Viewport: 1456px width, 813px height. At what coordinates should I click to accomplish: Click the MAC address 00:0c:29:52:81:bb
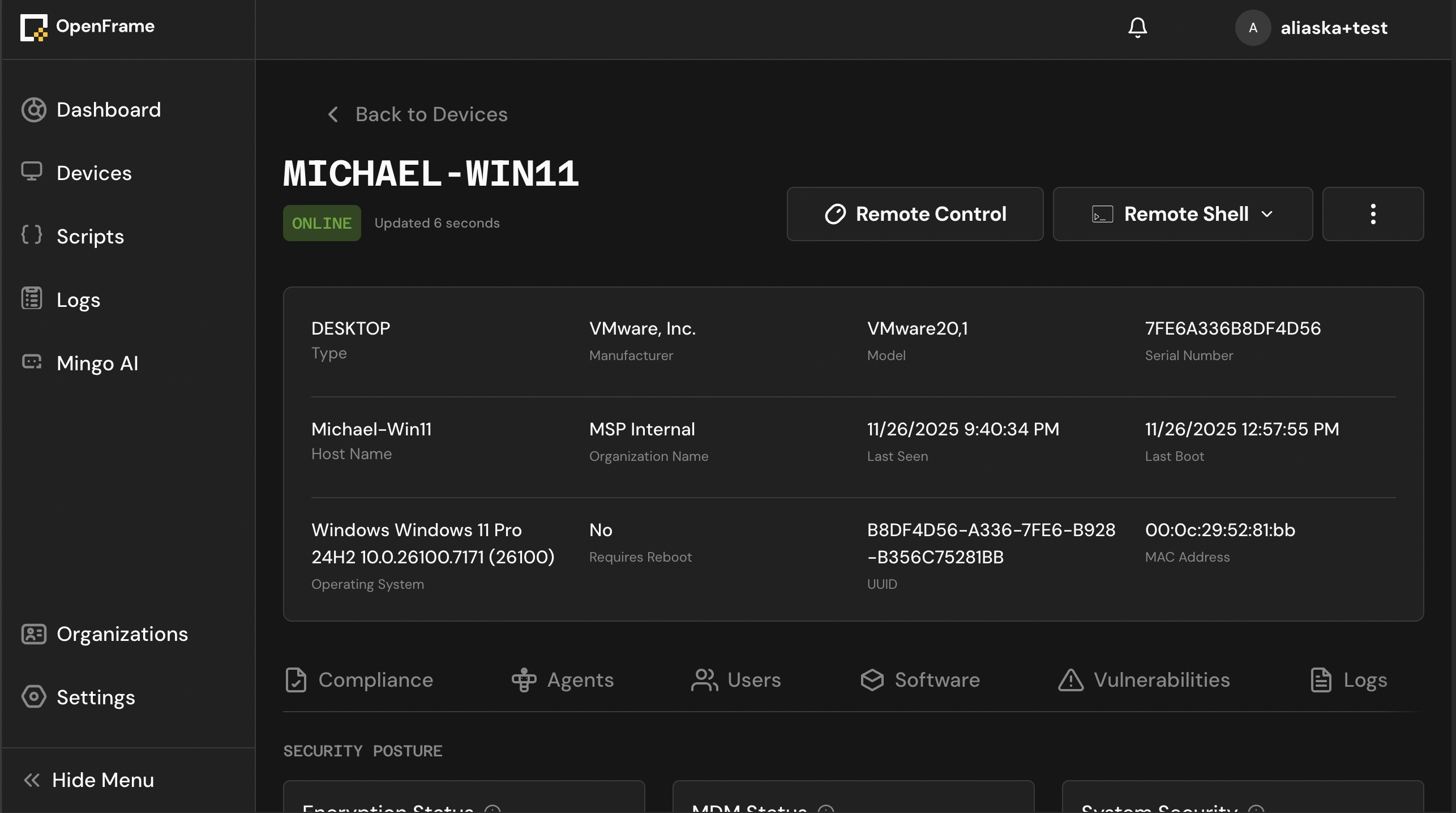1220,530
